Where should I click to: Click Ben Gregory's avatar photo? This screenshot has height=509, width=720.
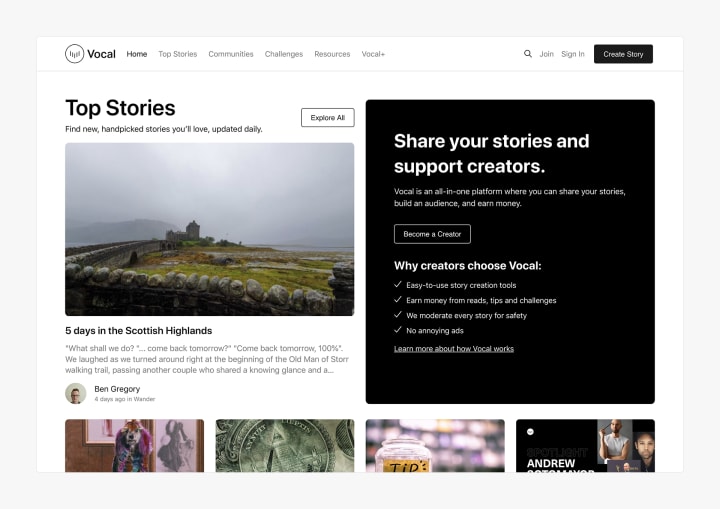pyautogui.click(x=76, y=394)
